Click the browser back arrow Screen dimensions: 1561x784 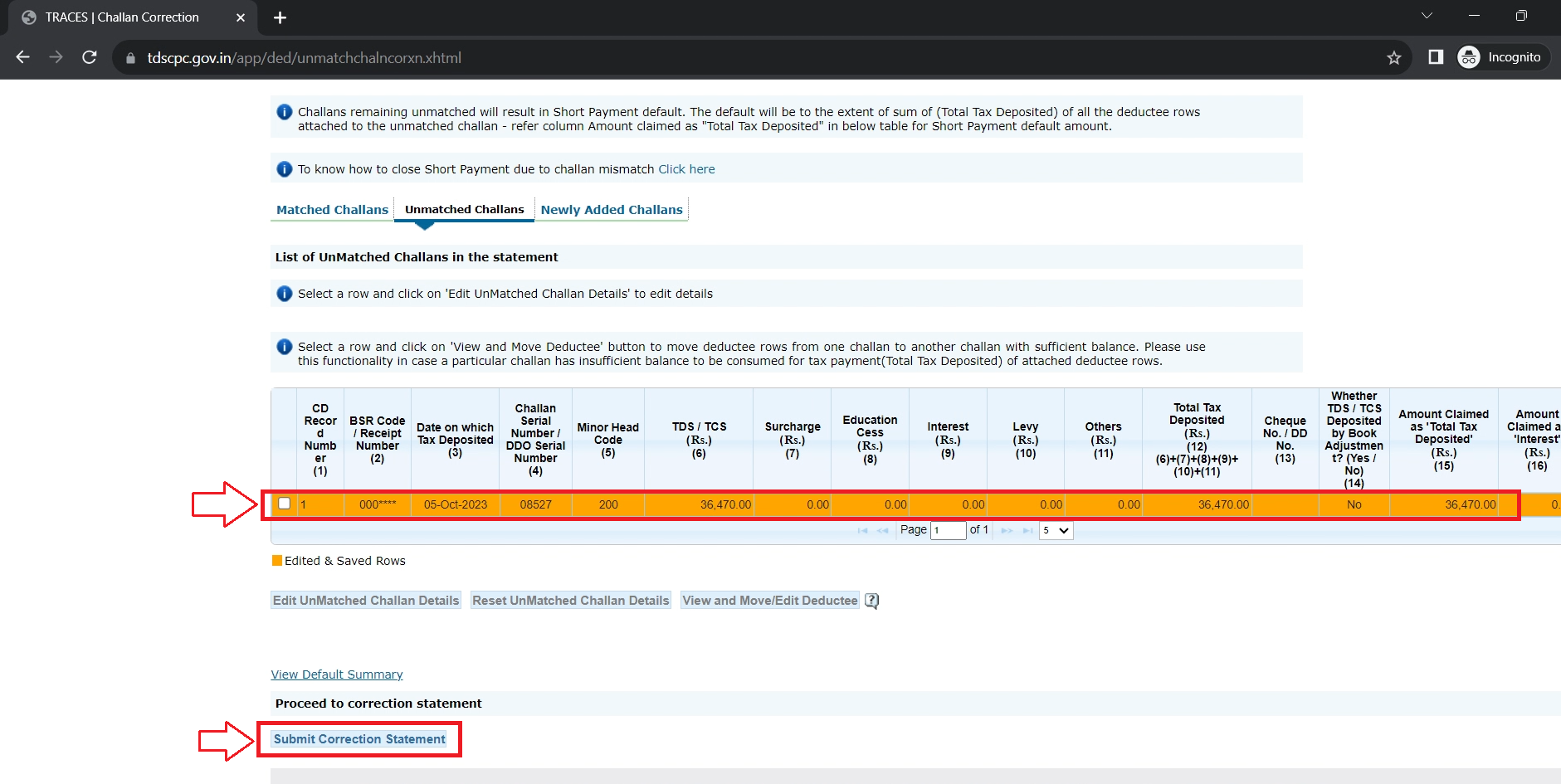[x=23, y=57]
